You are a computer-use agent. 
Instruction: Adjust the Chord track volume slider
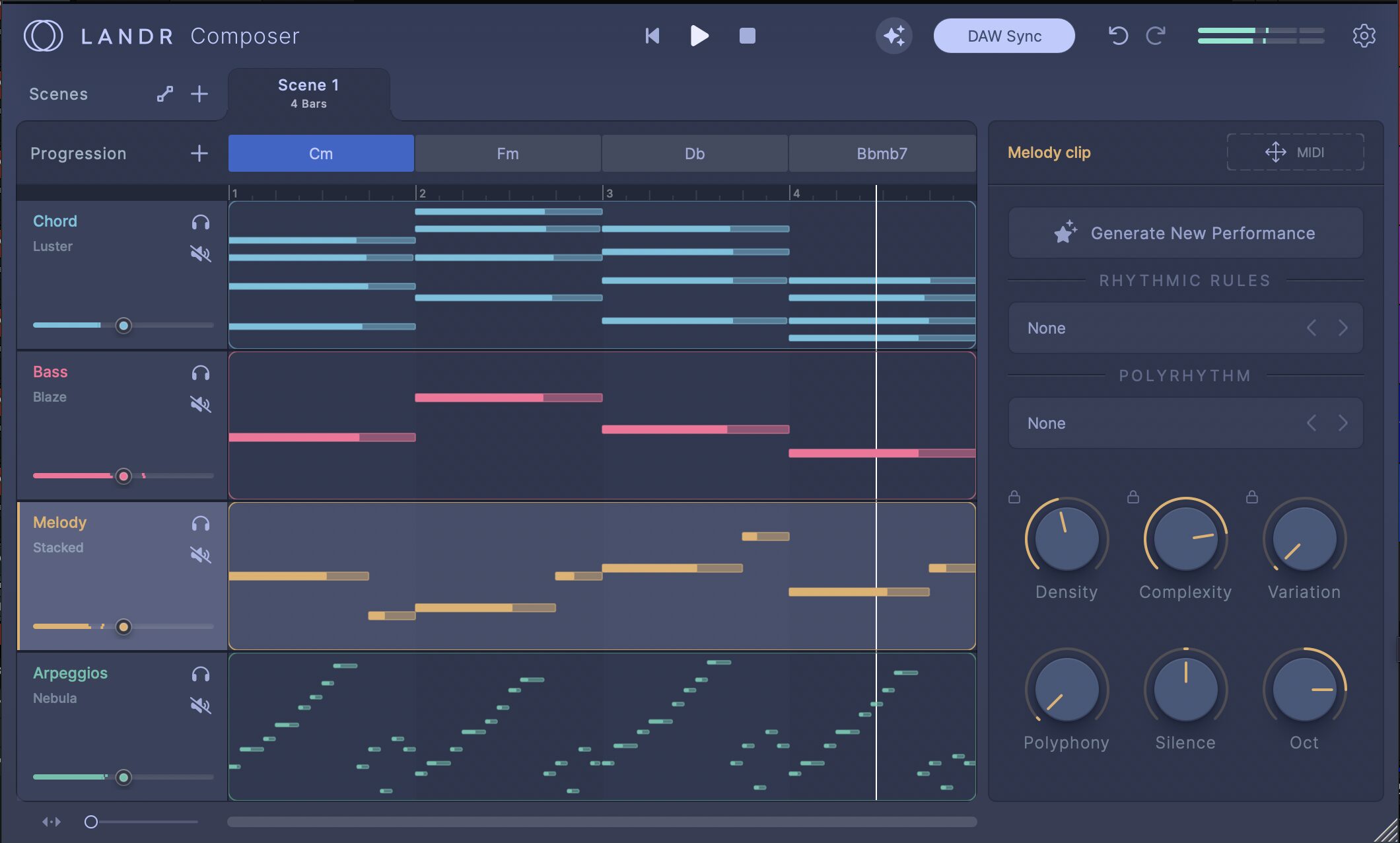[x=123, y=326]
